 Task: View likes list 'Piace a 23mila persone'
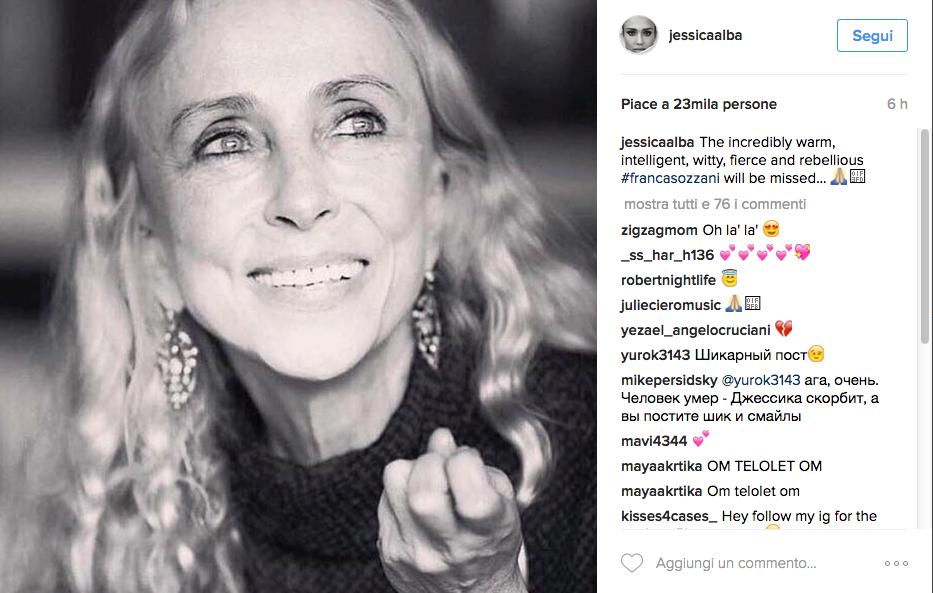tap(698, 104)
